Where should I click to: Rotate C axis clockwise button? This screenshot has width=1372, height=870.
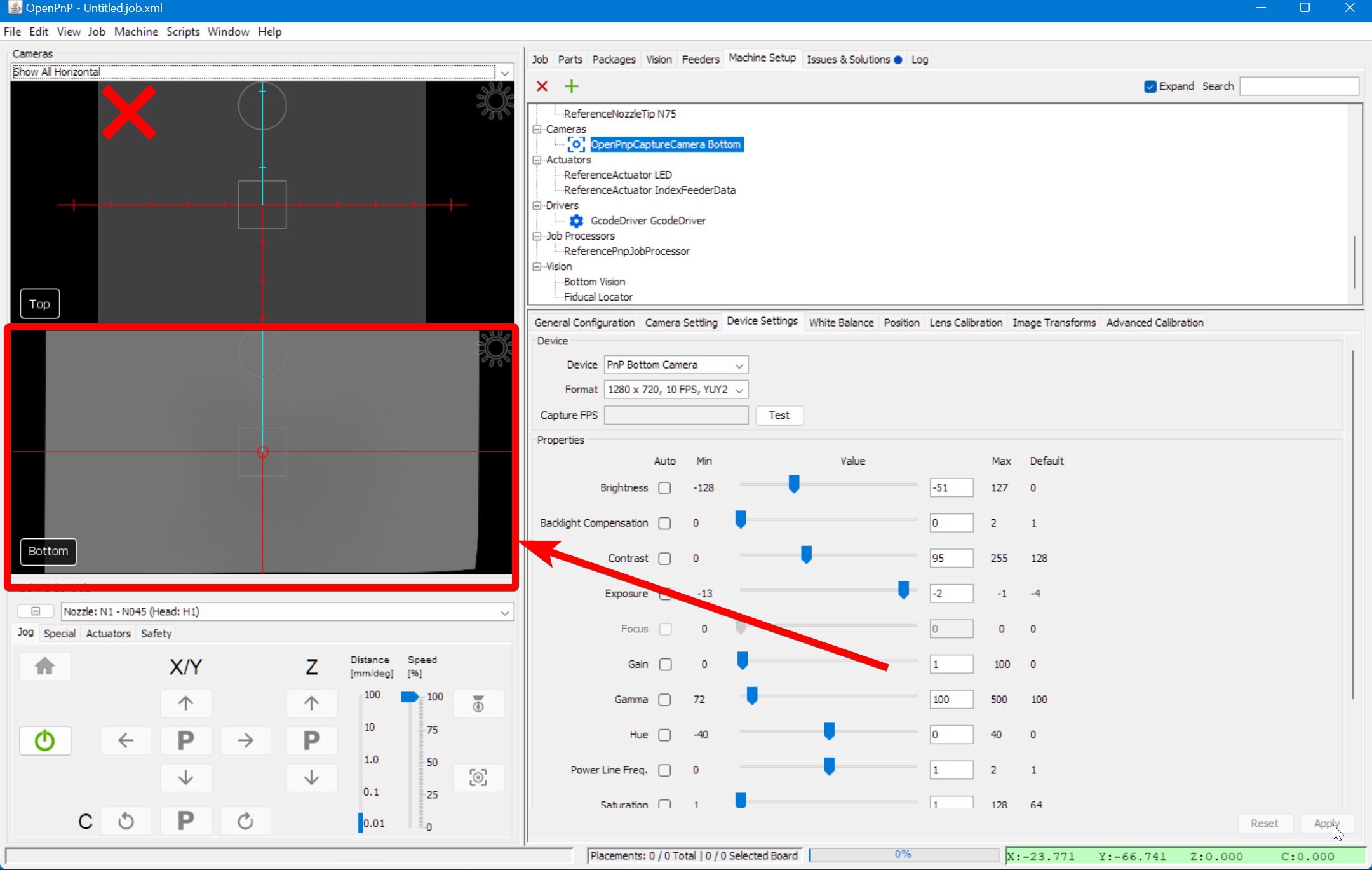[246, 820]
